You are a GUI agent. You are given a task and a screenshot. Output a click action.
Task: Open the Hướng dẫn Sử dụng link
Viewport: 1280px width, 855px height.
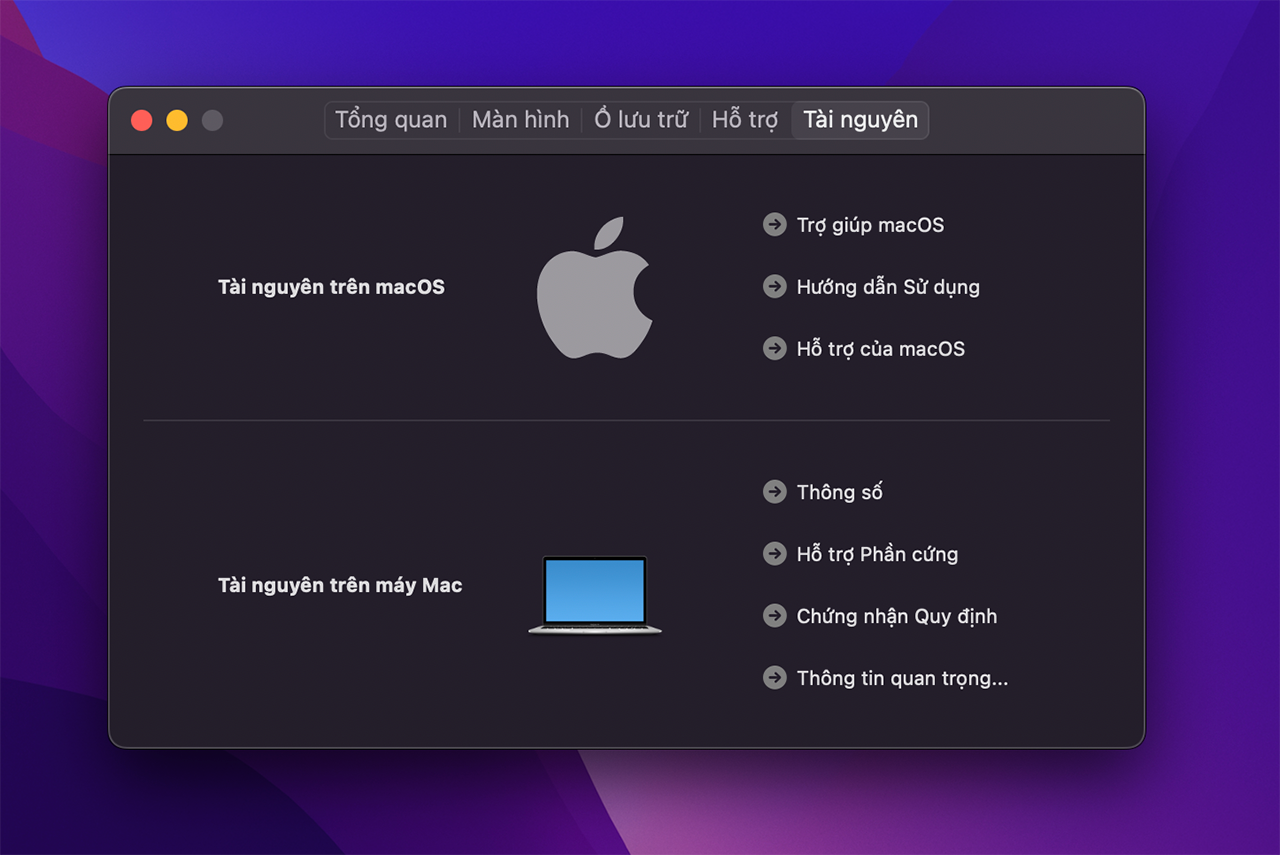pos(888,287)
